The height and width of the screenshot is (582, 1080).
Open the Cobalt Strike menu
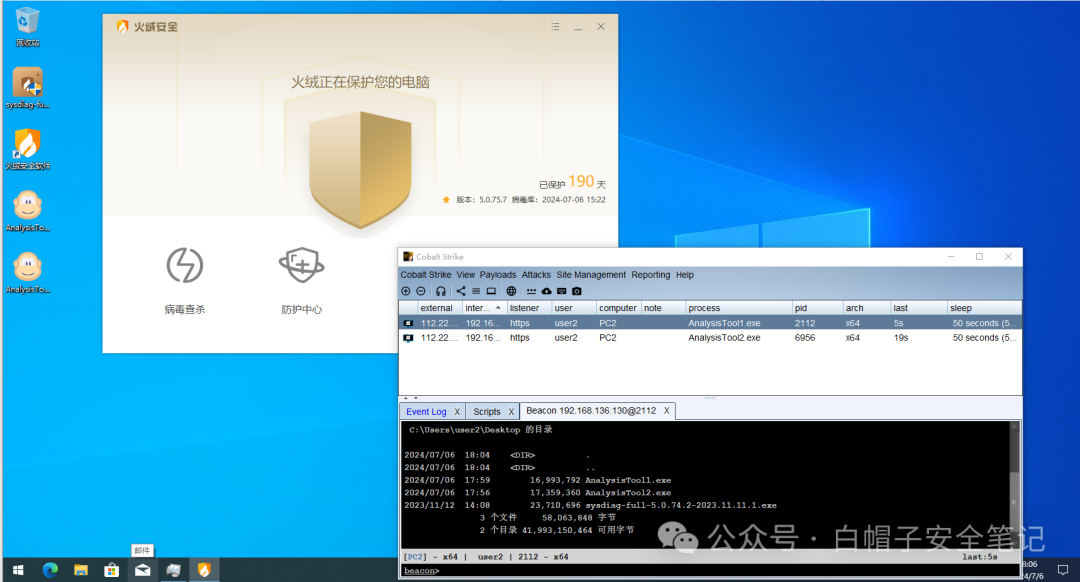(x=426, y=275)
